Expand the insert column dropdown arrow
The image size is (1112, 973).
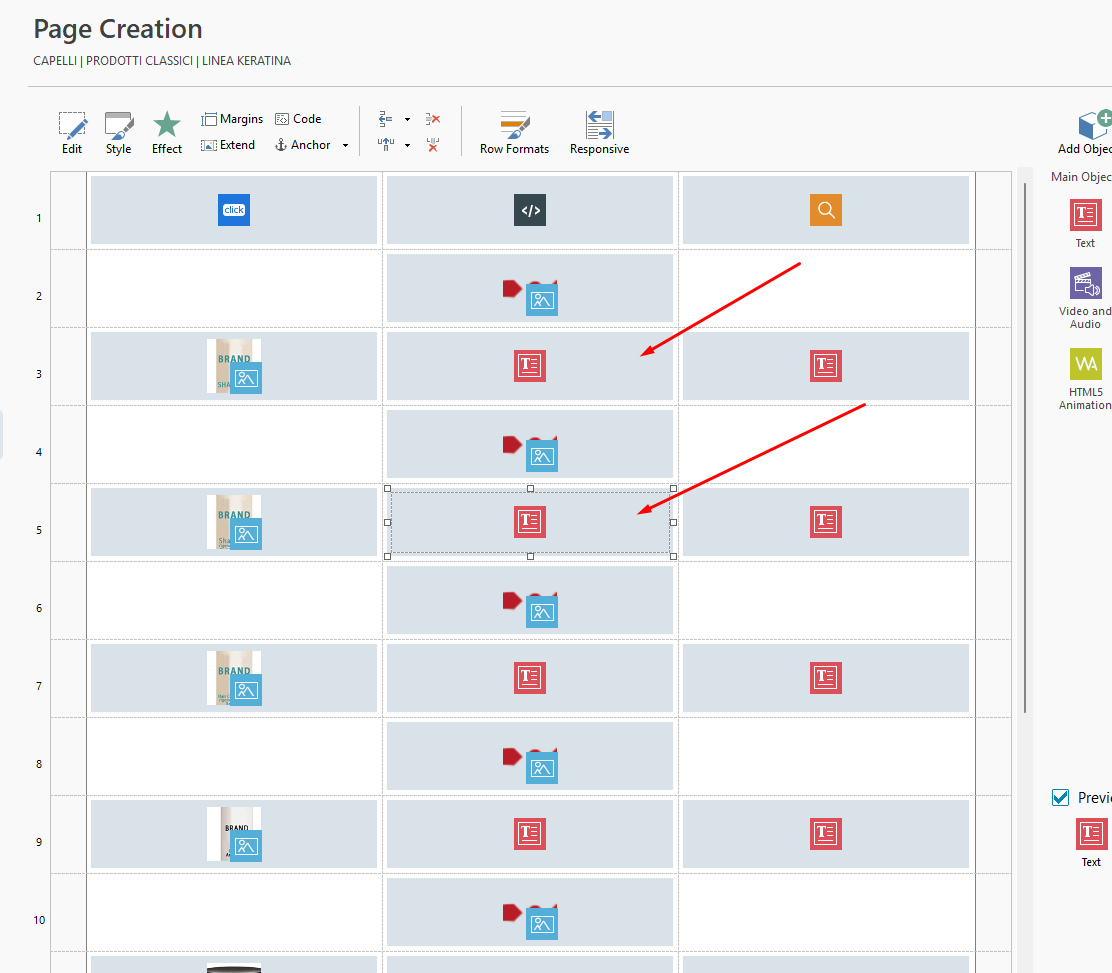tap(407, 145)
